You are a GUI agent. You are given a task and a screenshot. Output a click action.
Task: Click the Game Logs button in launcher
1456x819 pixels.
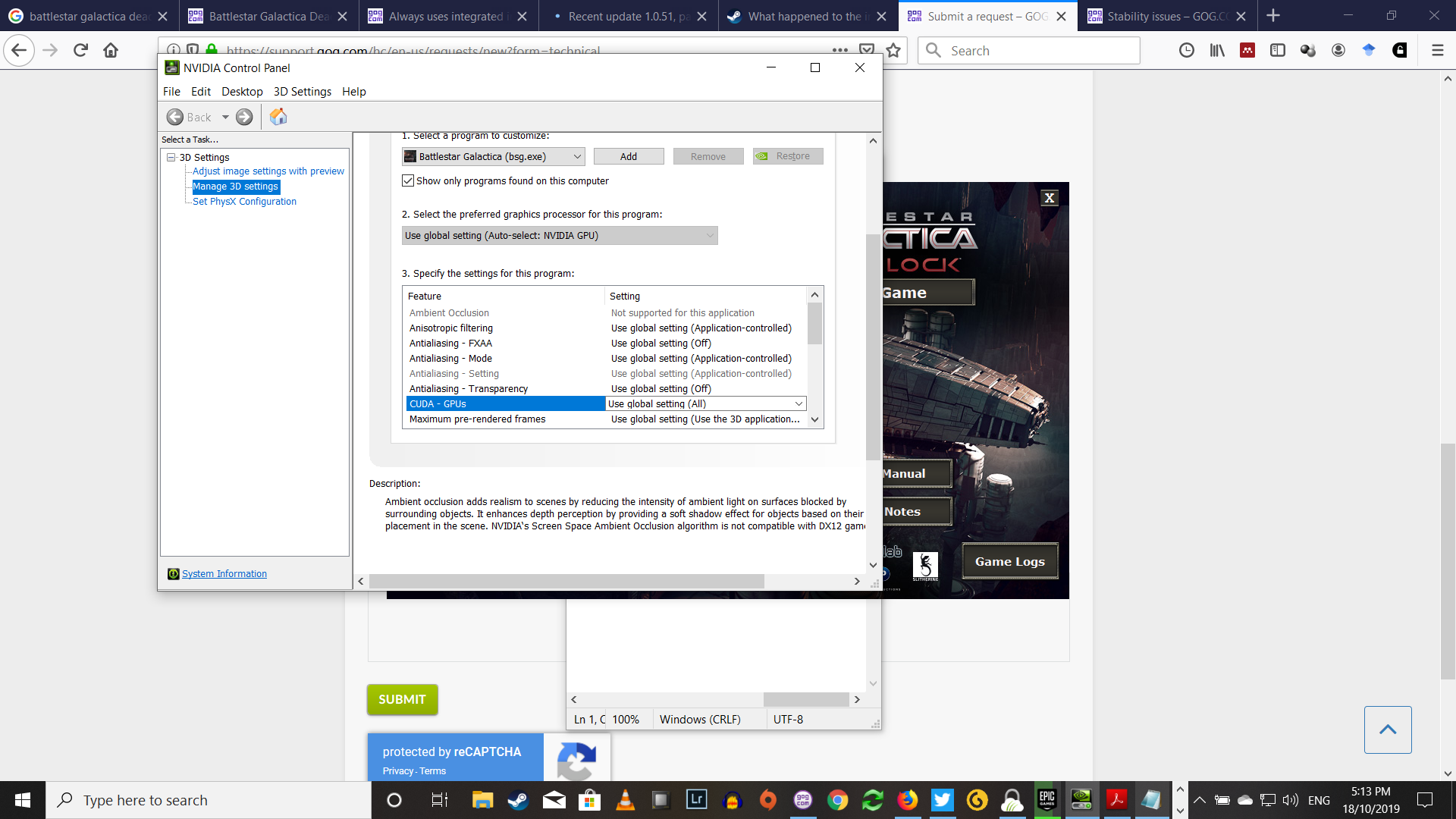pos(1010,561)
